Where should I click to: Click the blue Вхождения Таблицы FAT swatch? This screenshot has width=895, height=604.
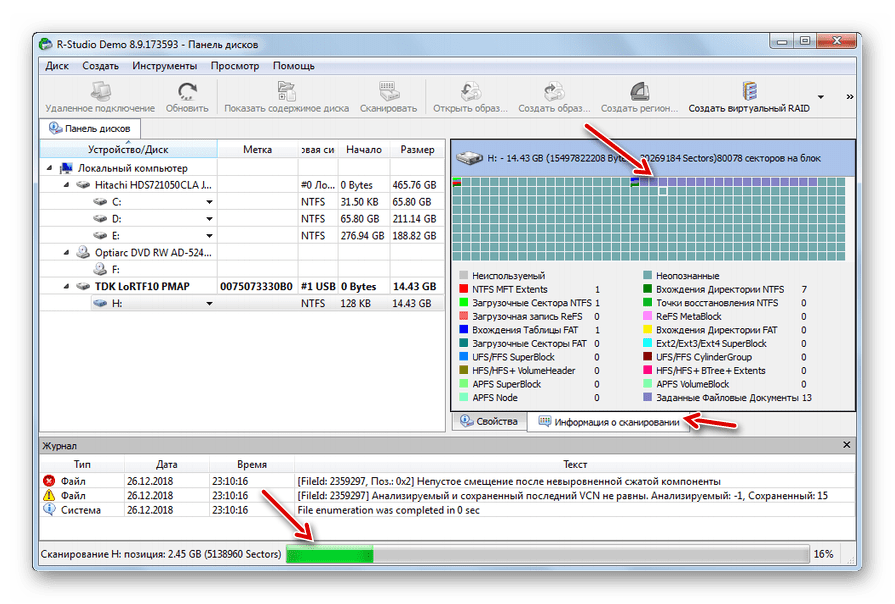click(463, 329)
